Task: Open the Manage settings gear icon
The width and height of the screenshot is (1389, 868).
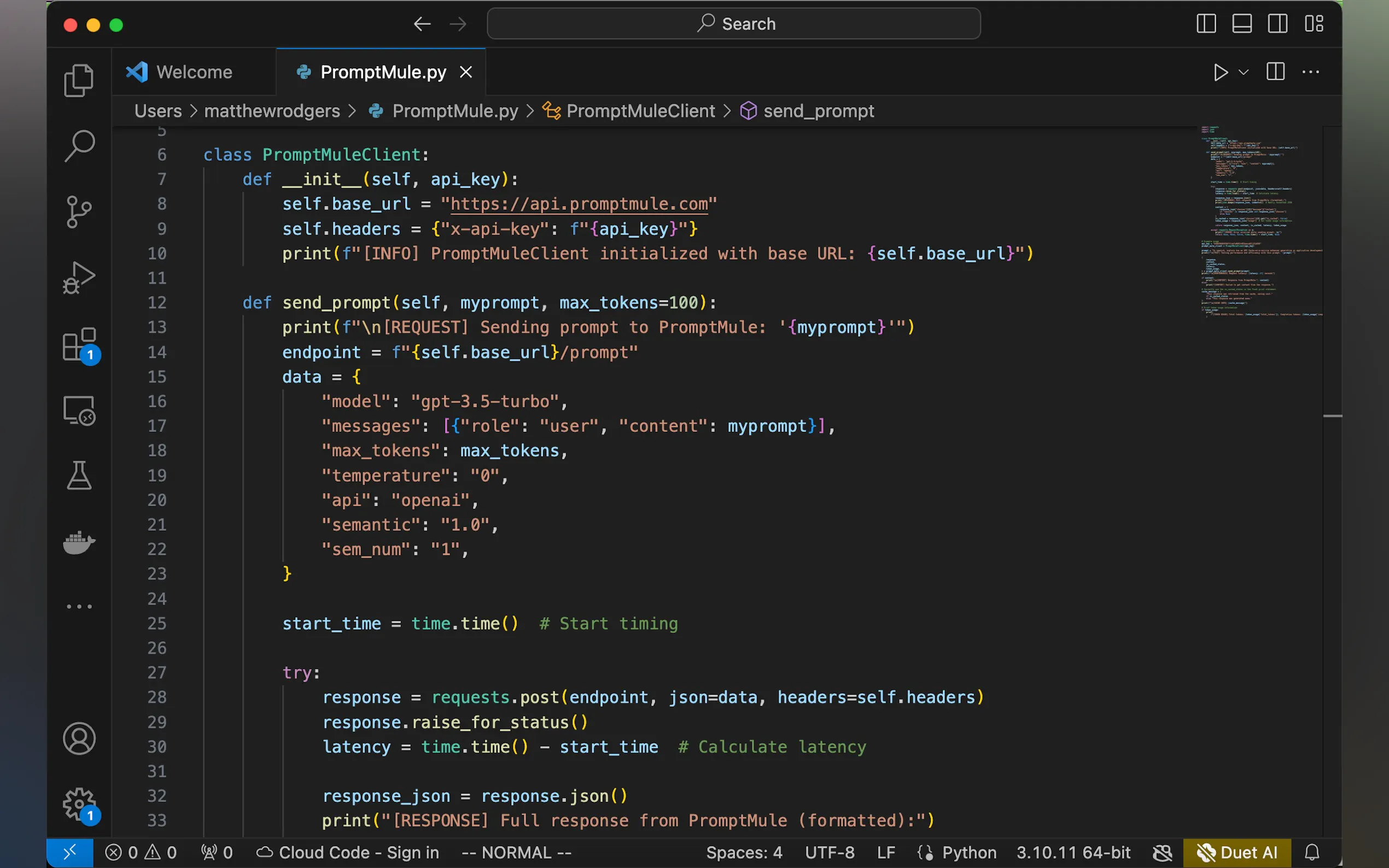Action: (x=79, y=804)
